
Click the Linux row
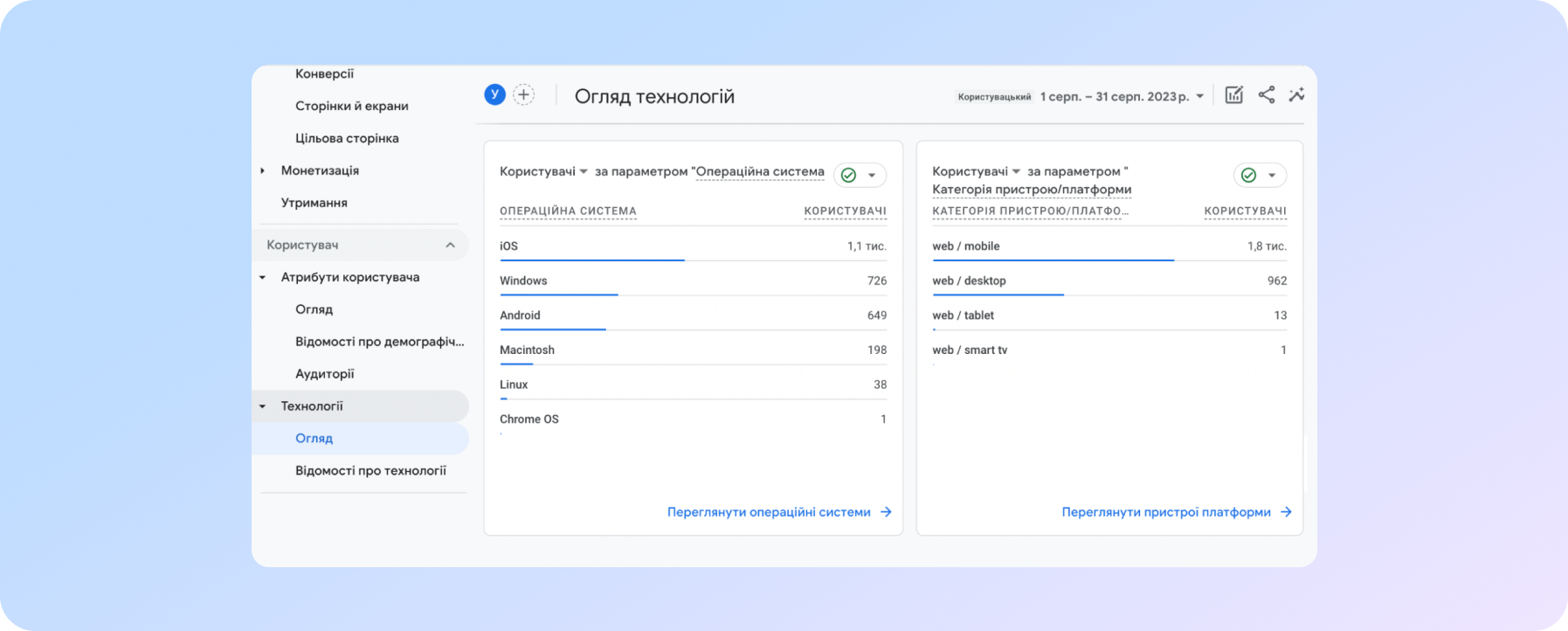[693, 385]
